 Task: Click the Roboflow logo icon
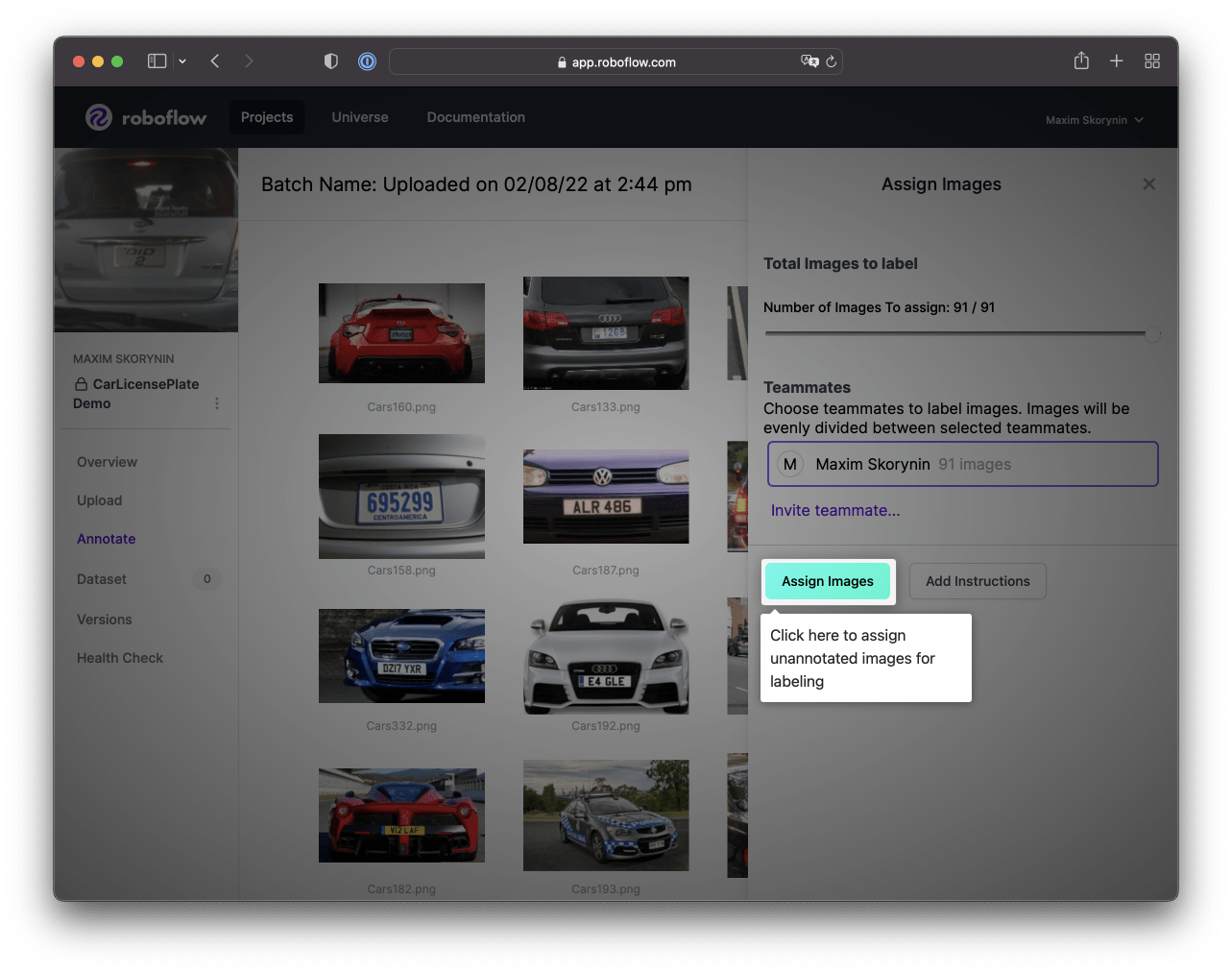coord(99,117)
